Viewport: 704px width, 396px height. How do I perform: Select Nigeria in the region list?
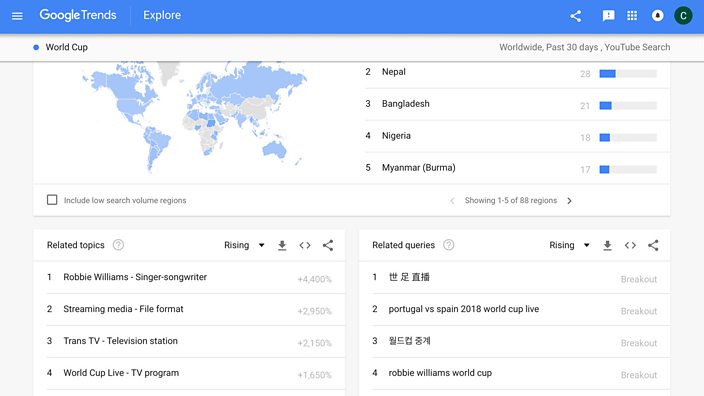[396, 136]
